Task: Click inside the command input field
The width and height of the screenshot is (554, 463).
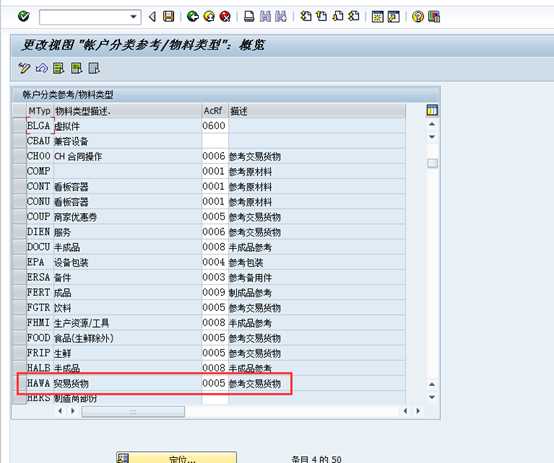Action: 85,17
